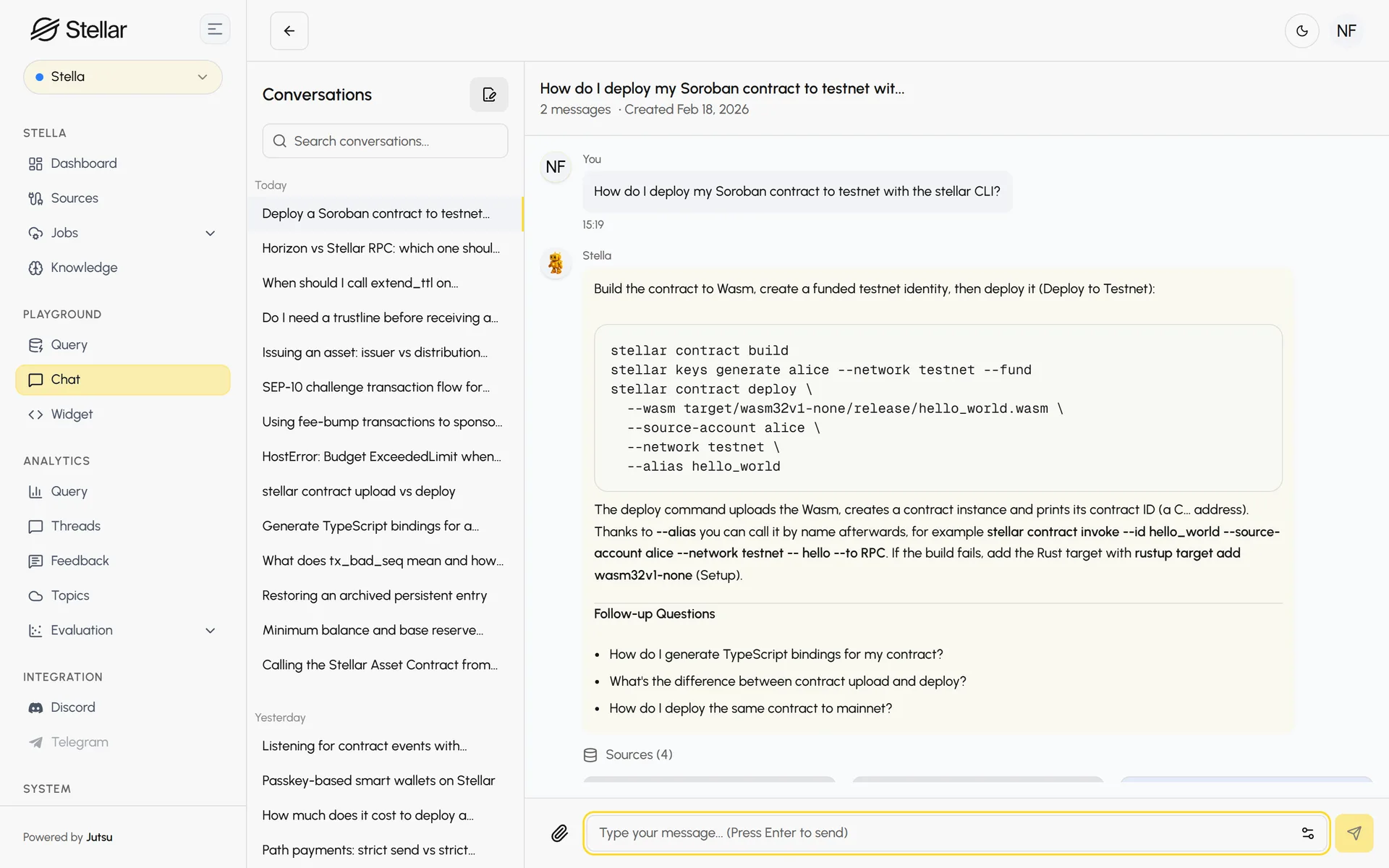Expand the Jobs menu chevron
1389x868 pixels.
pos(211,233)
